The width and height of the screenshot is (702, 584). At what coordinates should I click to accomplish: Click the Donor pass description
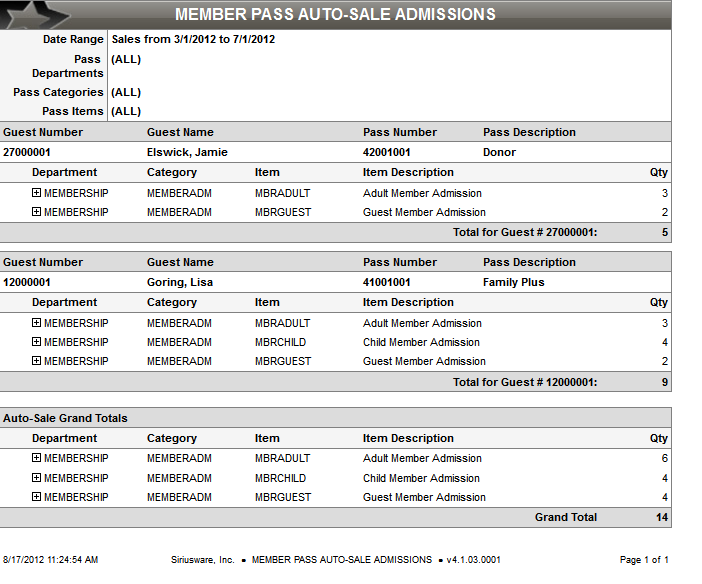499,152
